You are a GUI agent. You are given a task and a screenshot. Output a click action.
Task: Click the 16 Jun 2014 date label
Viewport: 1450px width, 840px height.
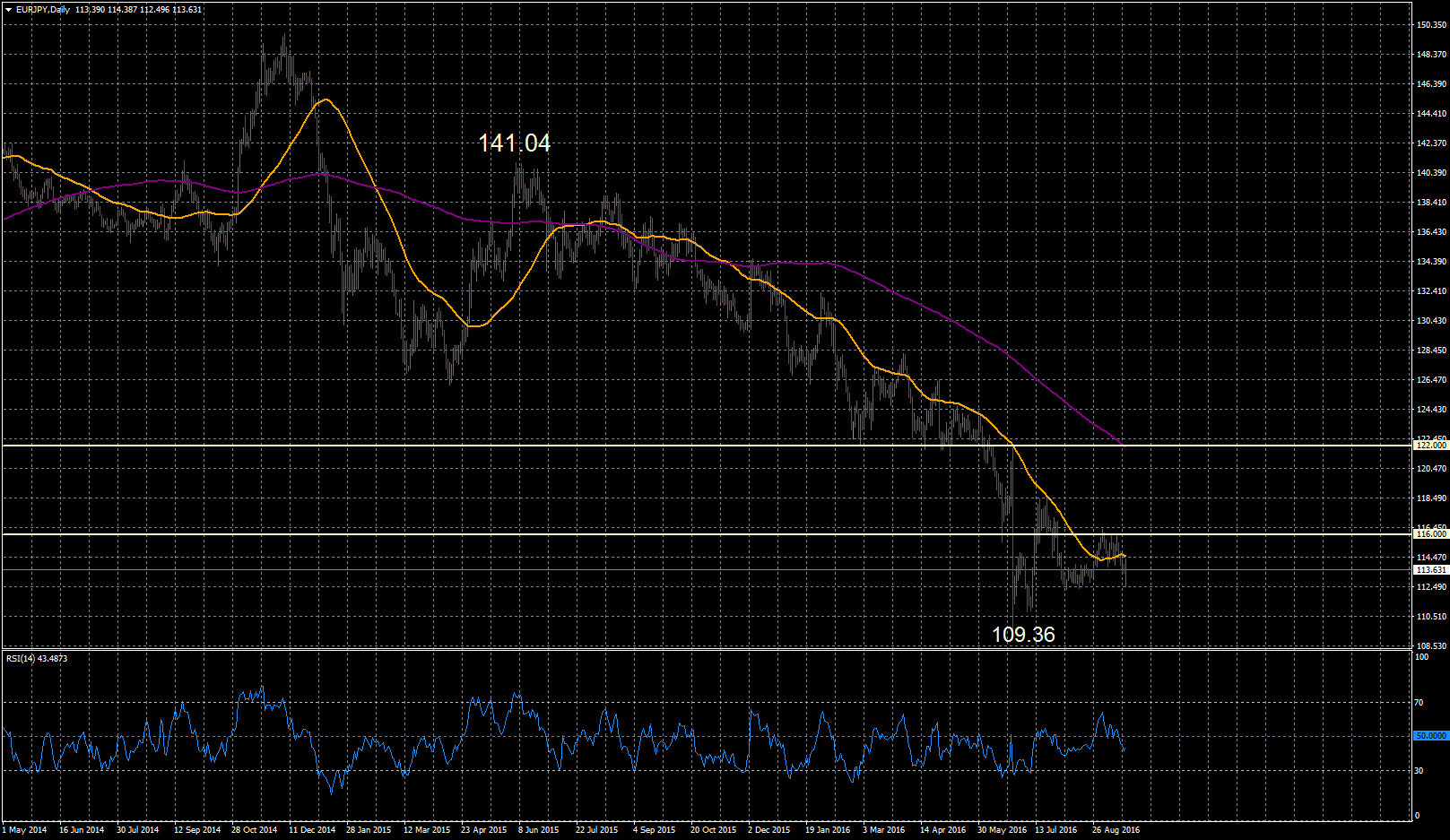coord(82,830)
